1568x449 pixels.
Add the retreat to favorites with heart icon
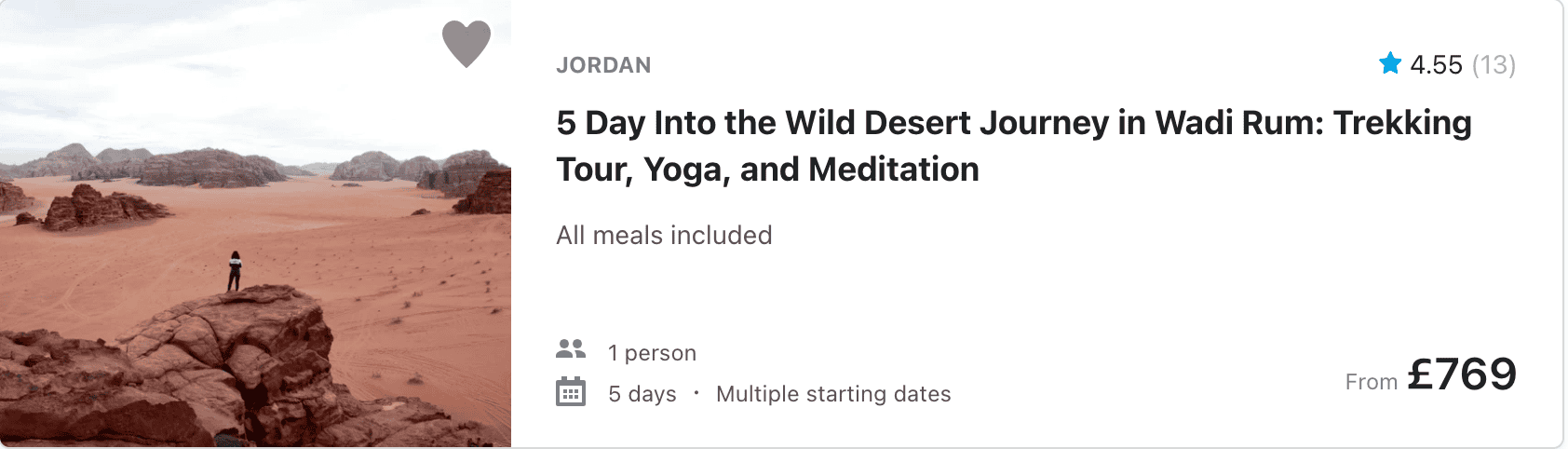466,44
